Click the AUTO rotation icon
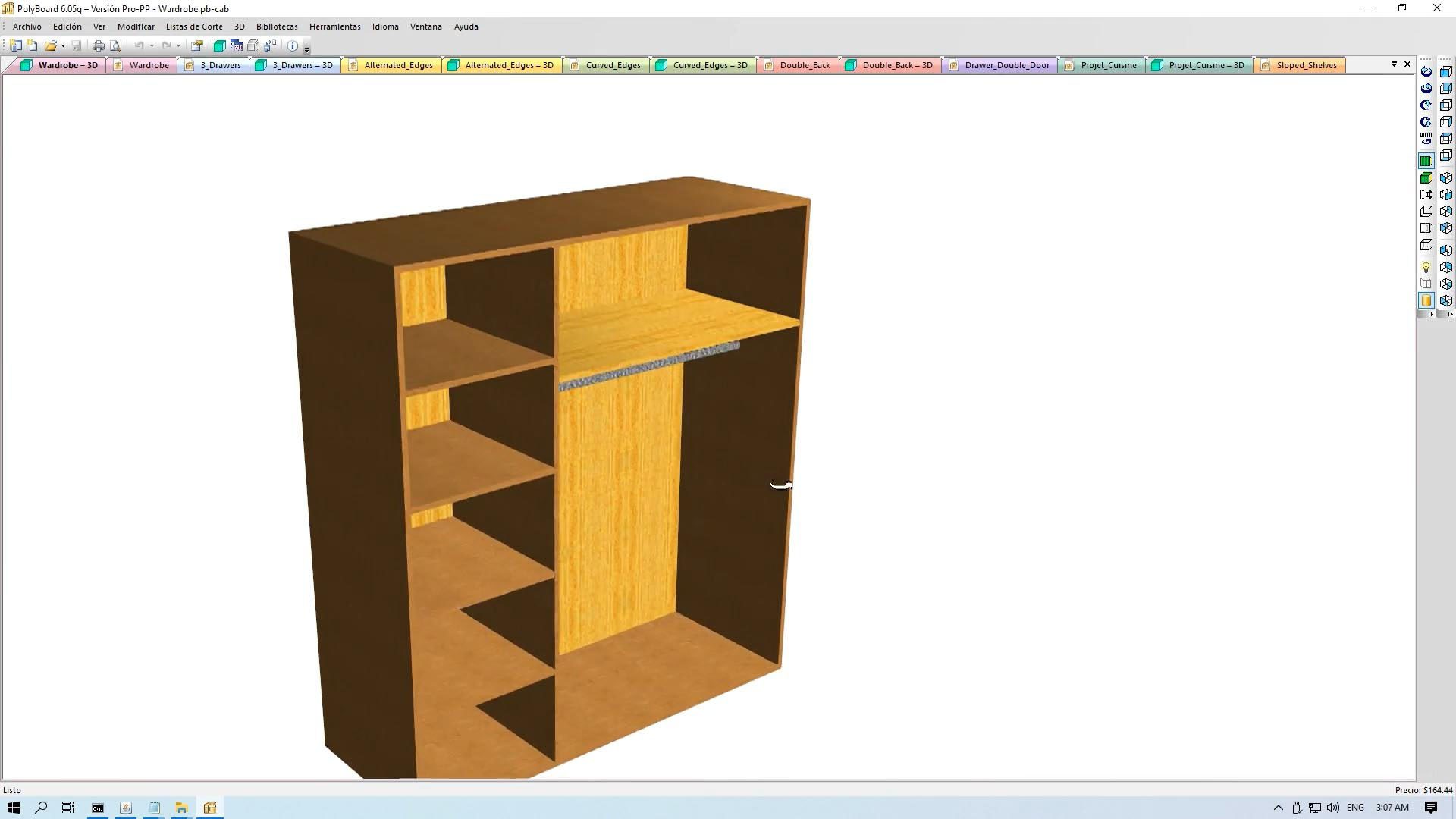 point(1426,139)
